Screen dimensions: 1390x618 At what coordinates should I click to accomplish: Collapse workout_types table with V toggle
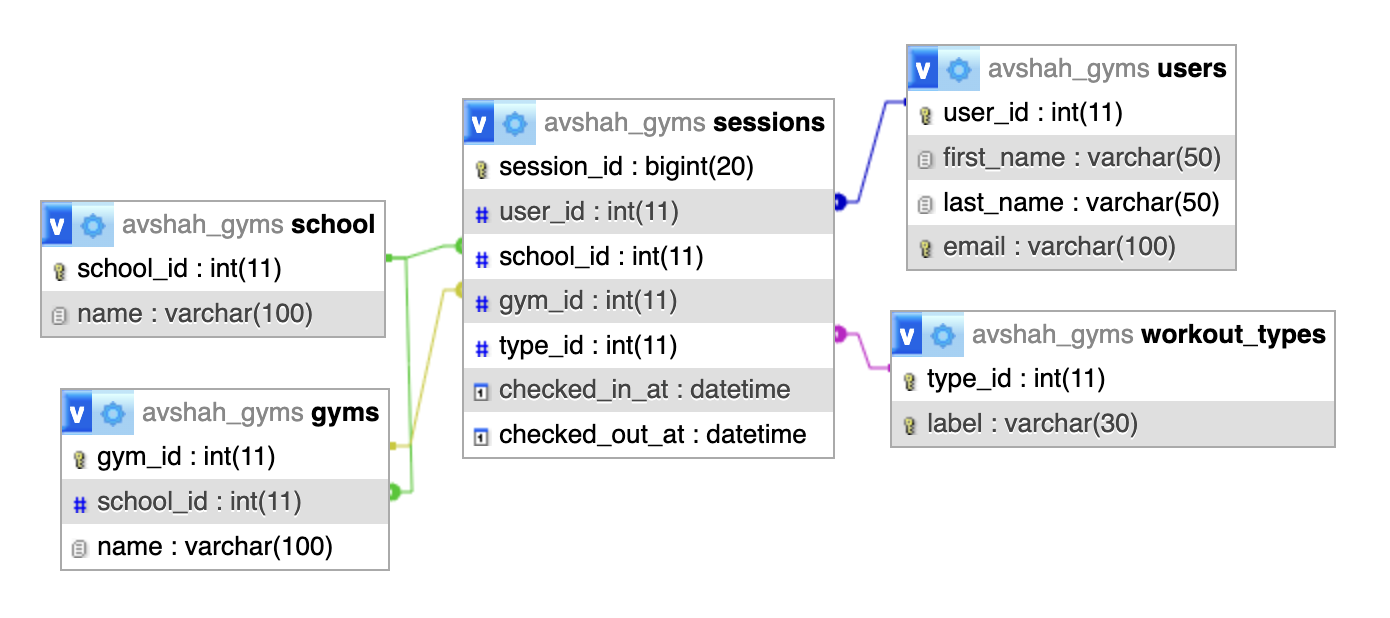908,335
